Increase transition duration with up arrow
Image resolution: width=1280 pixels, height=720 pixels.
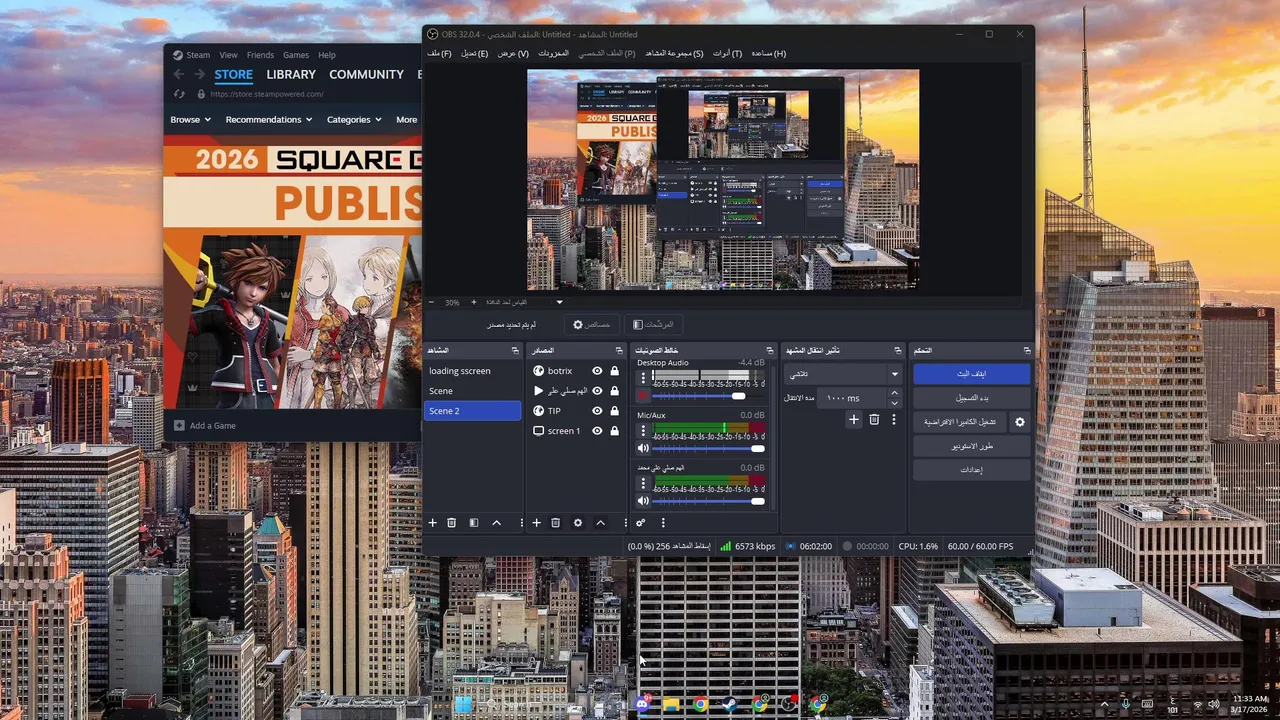point(894,393)
